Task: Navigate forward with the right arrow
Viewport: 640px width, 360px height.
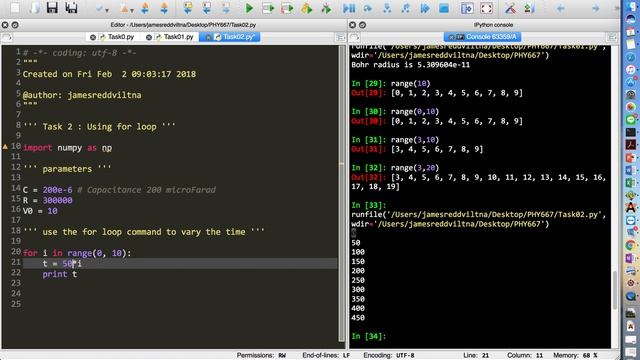Action: [596, 8]
